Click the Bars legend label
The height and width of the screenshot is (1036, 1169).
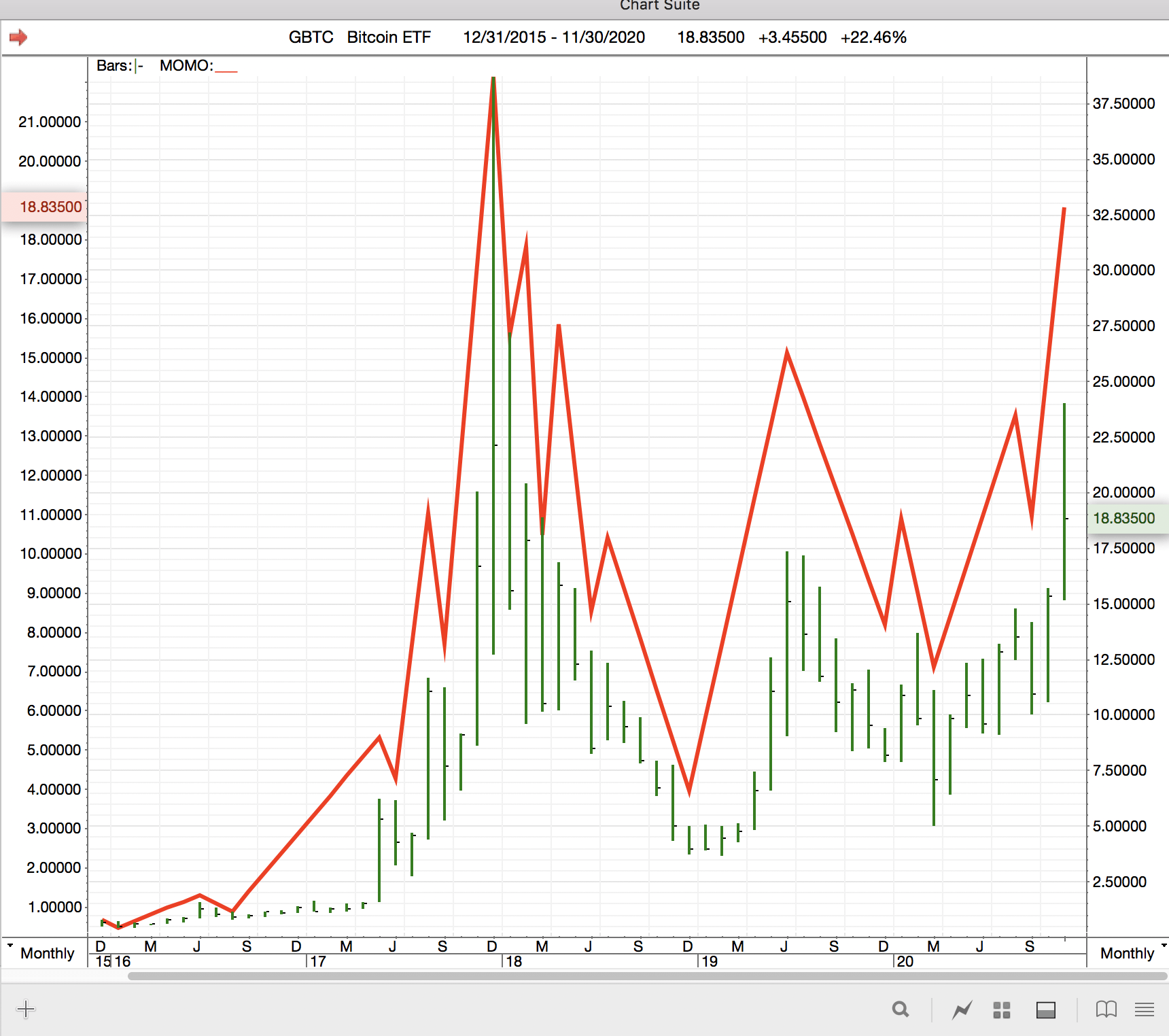(x=114, y=66)
